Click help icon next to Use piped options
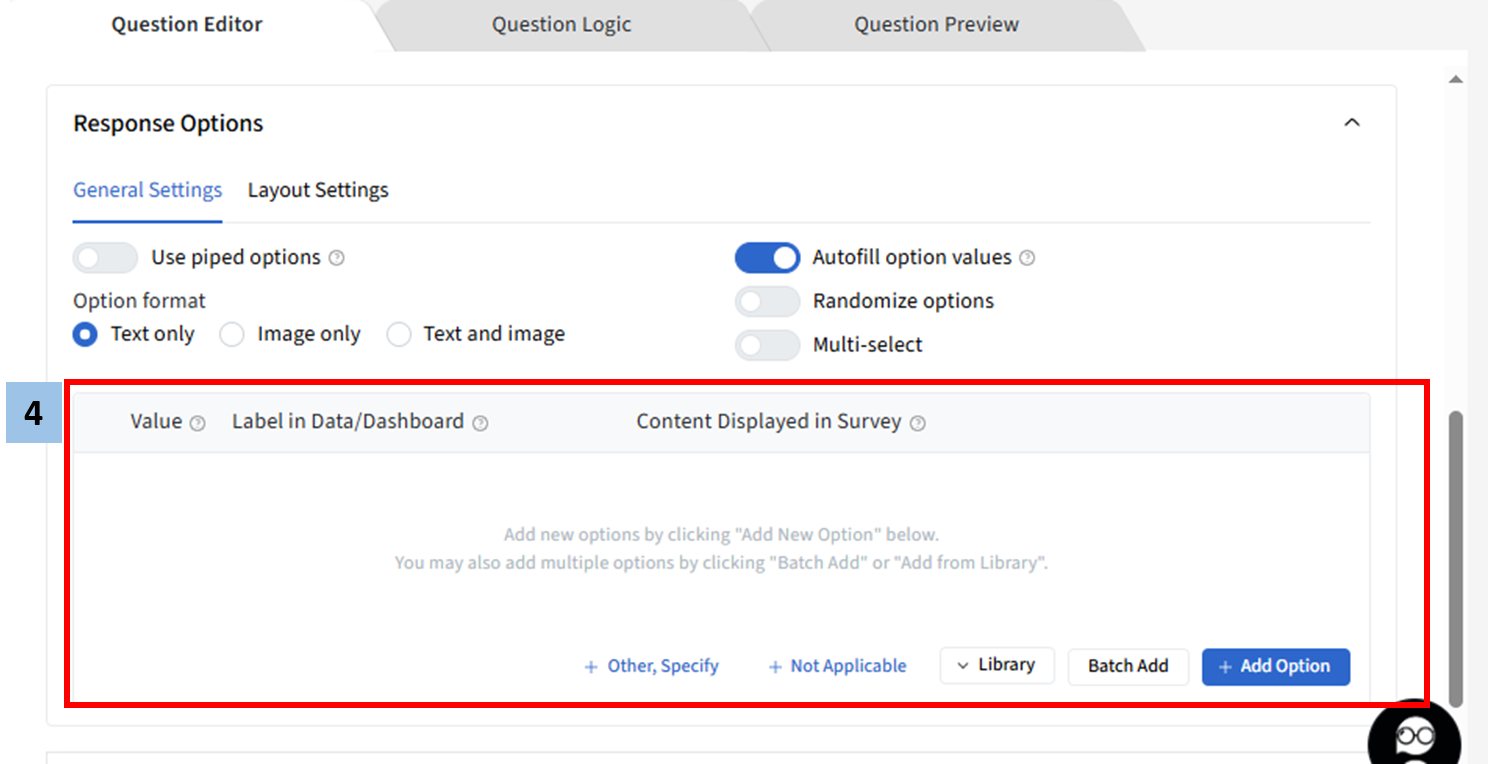This screenshot has height=764, width=1488. click(337, 258)
